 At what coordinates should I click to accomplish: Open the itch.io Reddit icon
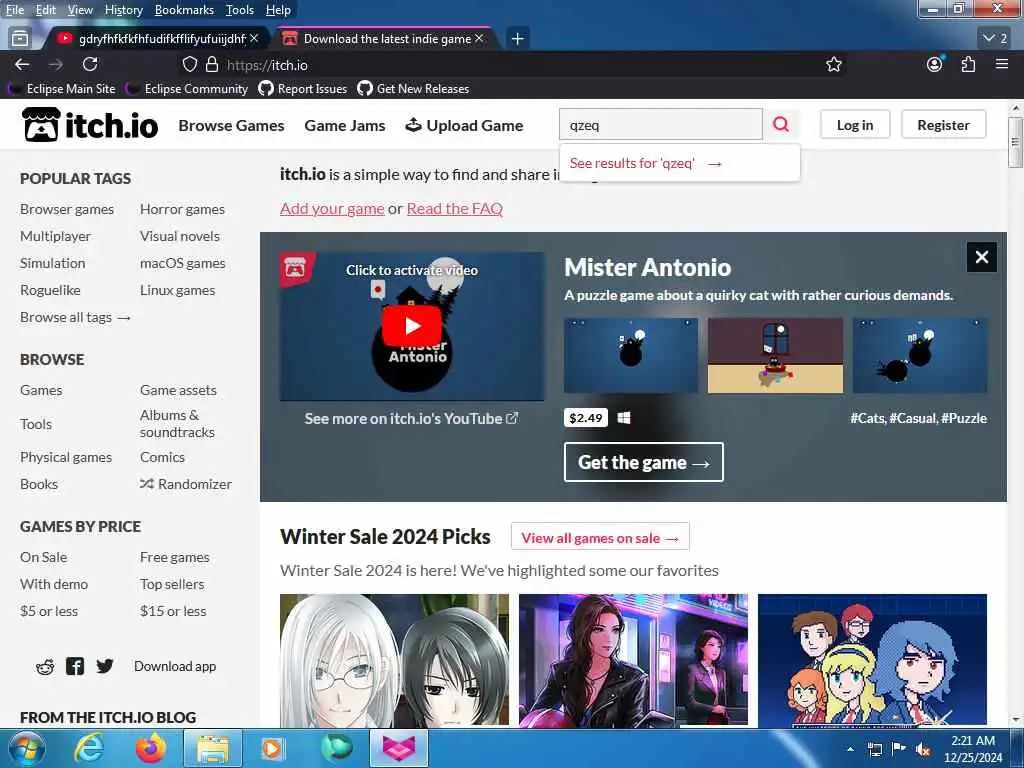(45, 667)
